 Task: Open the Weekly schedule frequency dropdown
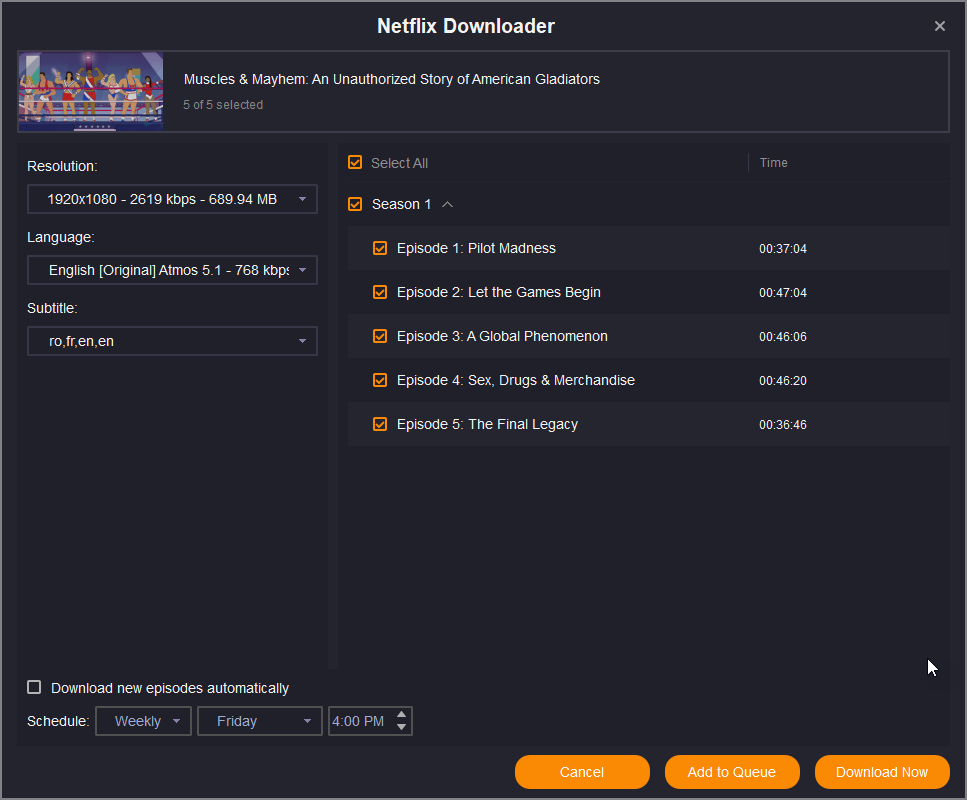click(143, 721)
